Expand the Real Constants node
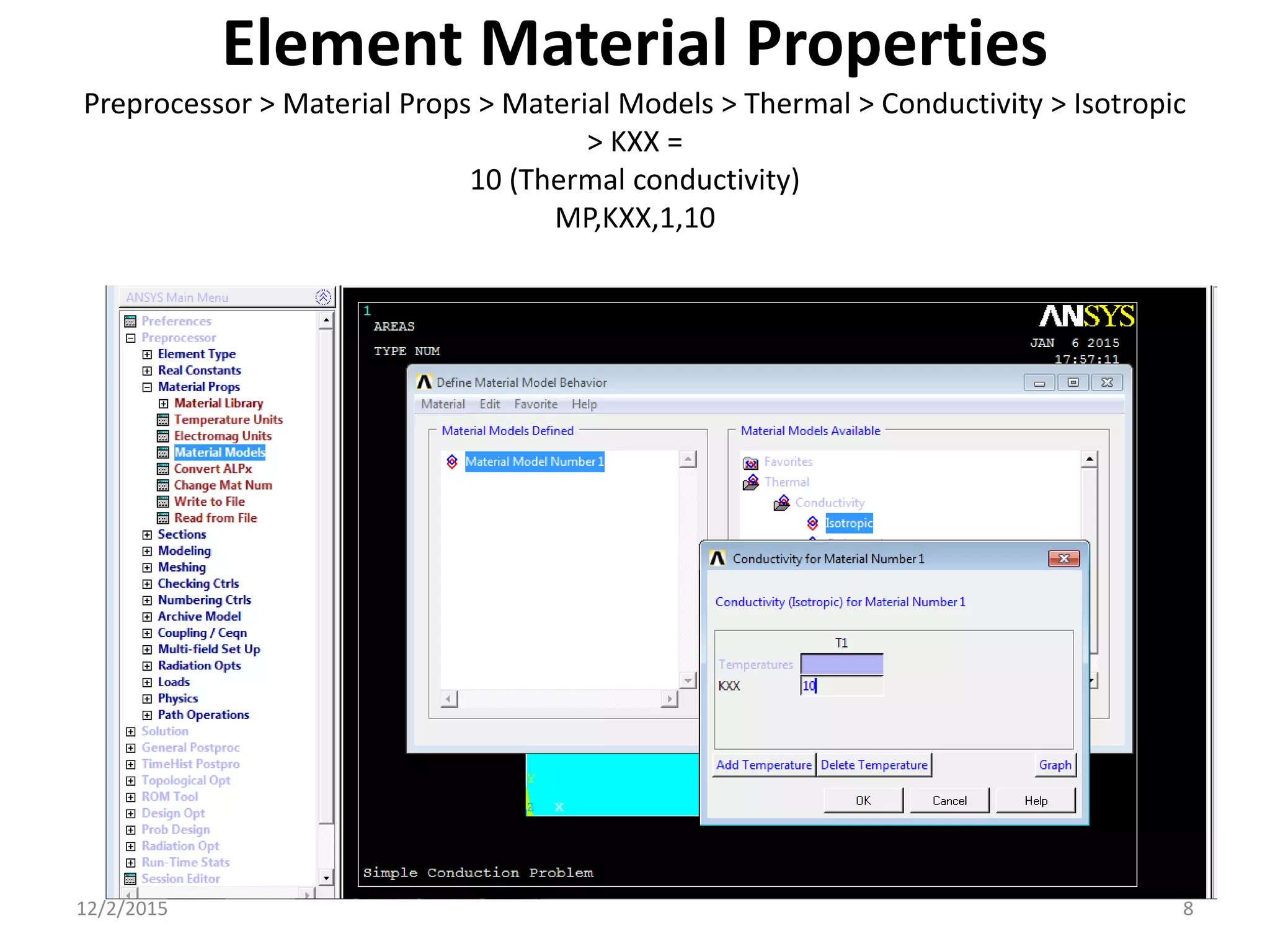 pos(147,371)
